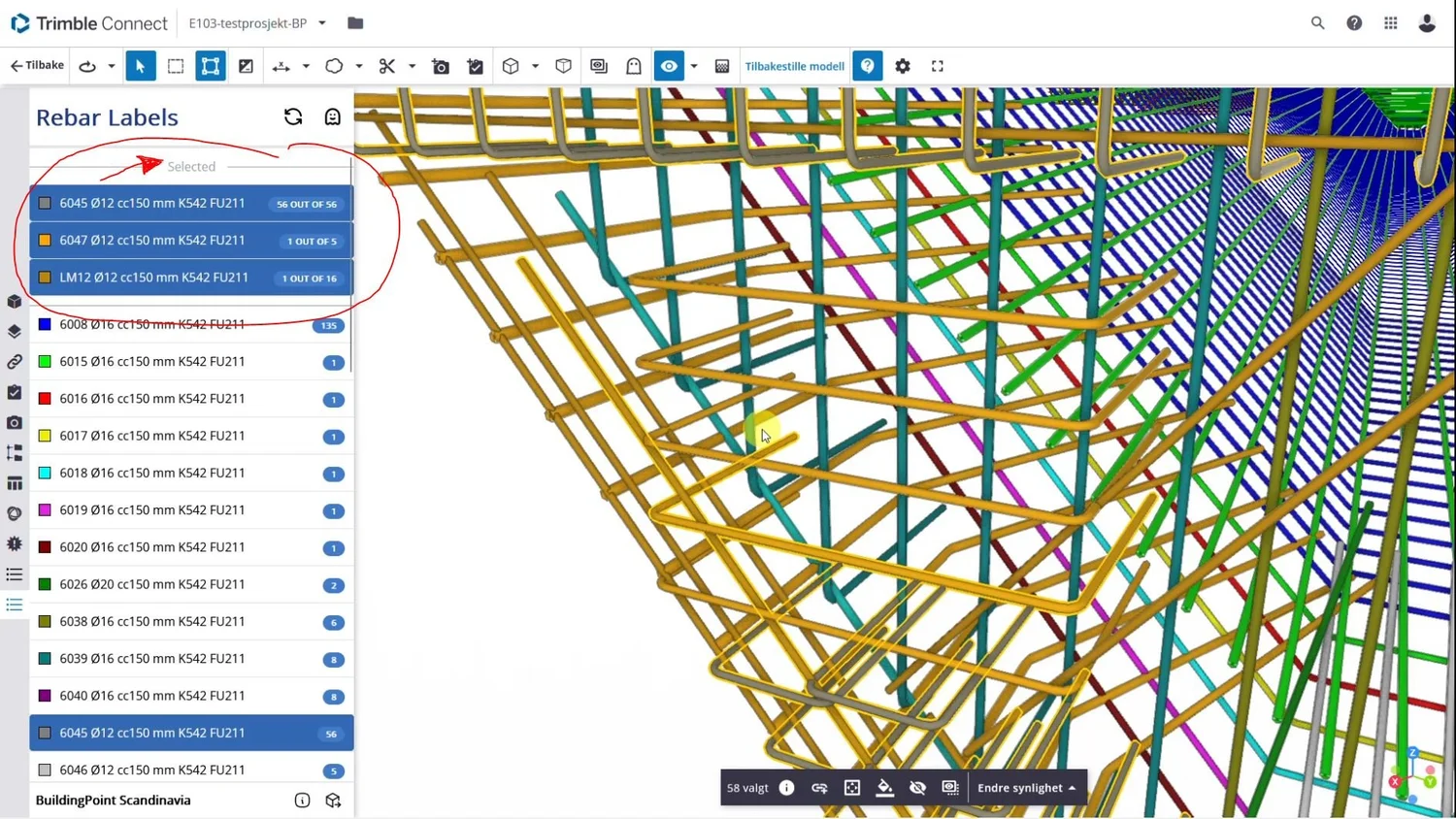The image size is (1456, 819).
Task: Click the Tilbakestille modell link
Action: 795,66
